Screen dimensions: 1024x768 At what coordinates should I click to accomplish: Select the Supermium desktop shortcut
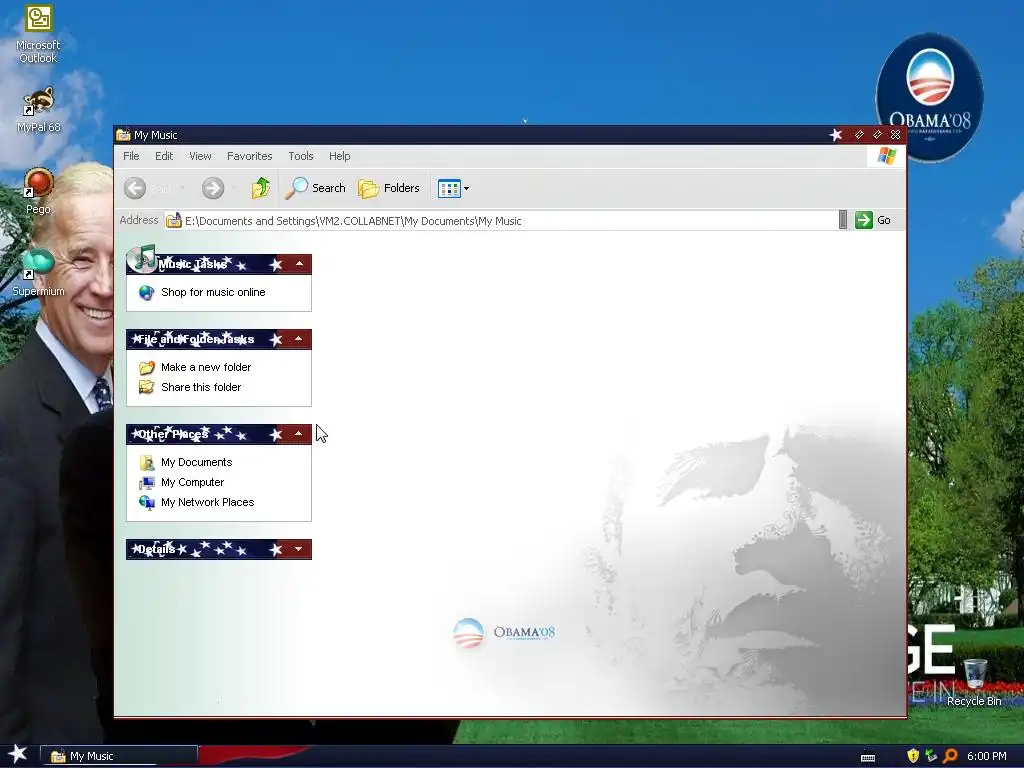[38, 273]
